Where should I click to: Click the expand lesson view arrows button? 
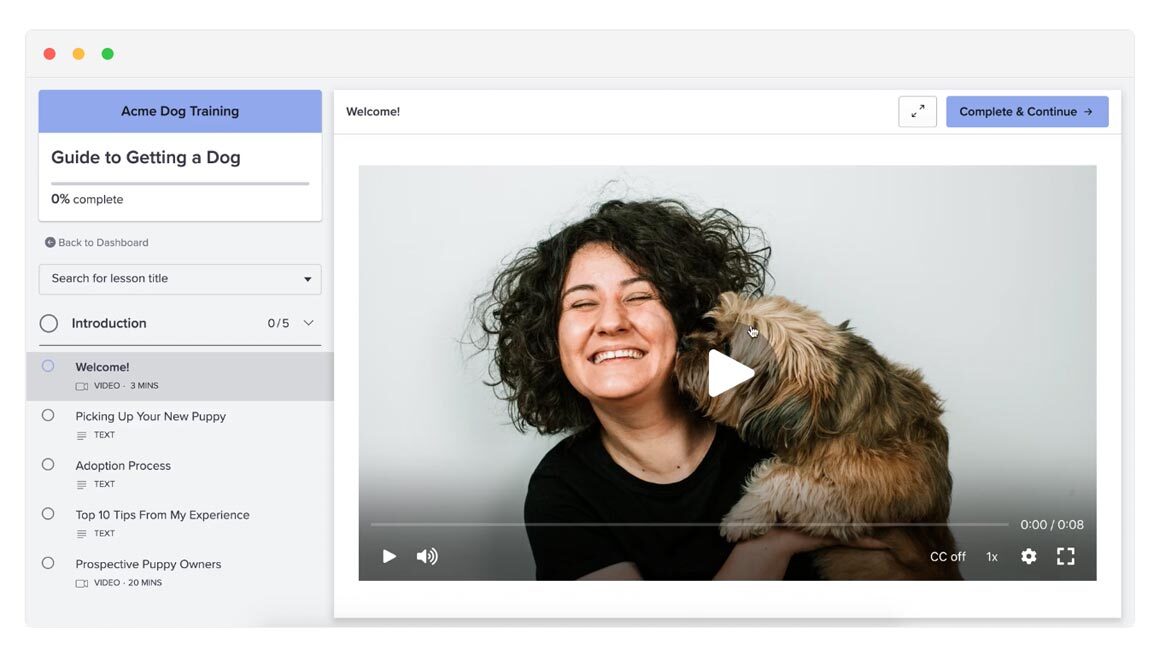click(x=917, y=112)
